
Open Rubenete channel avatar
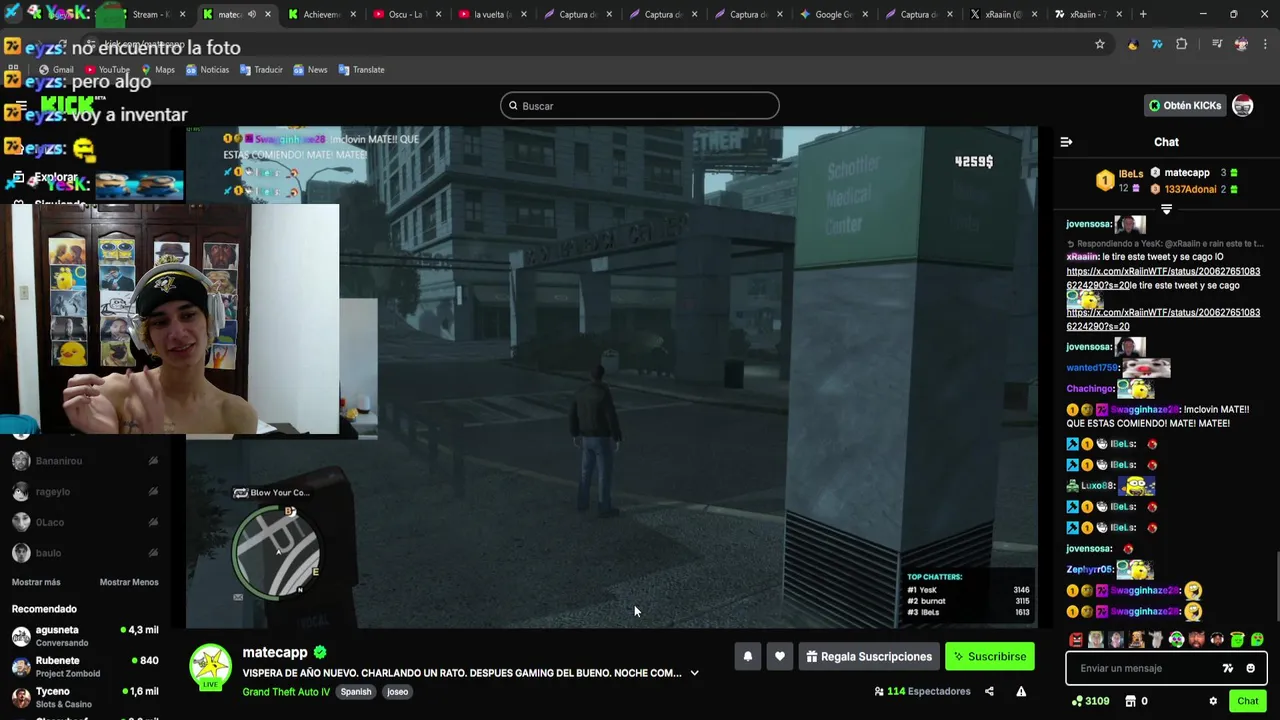[21, 667]
